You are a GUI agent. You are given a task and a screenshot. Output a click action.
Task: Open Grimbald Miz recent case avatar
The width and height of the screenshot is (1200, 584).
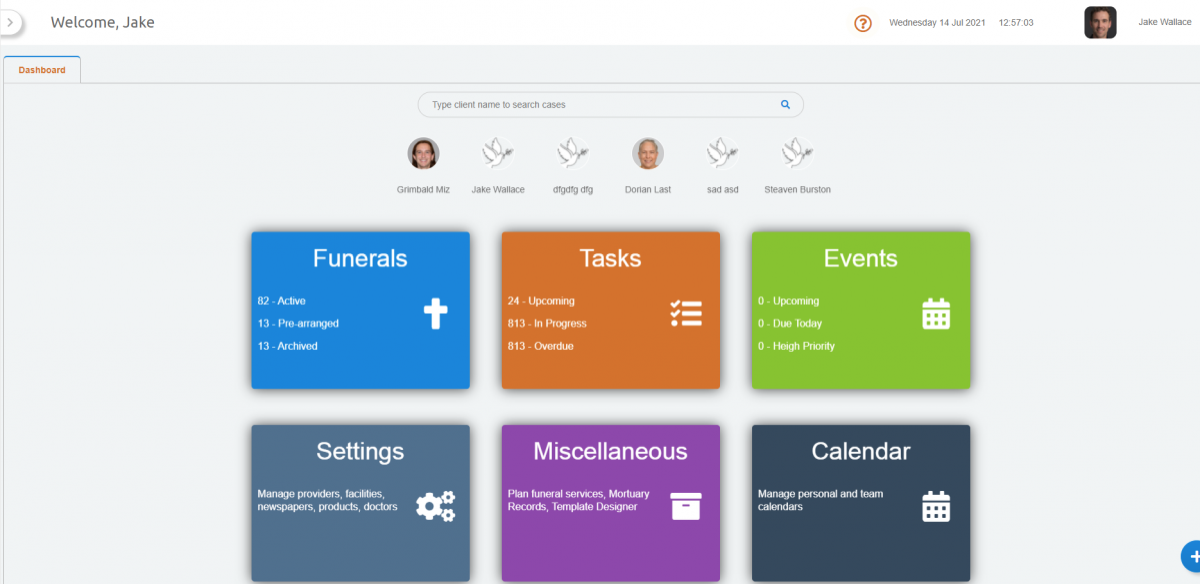click(423, 154)
